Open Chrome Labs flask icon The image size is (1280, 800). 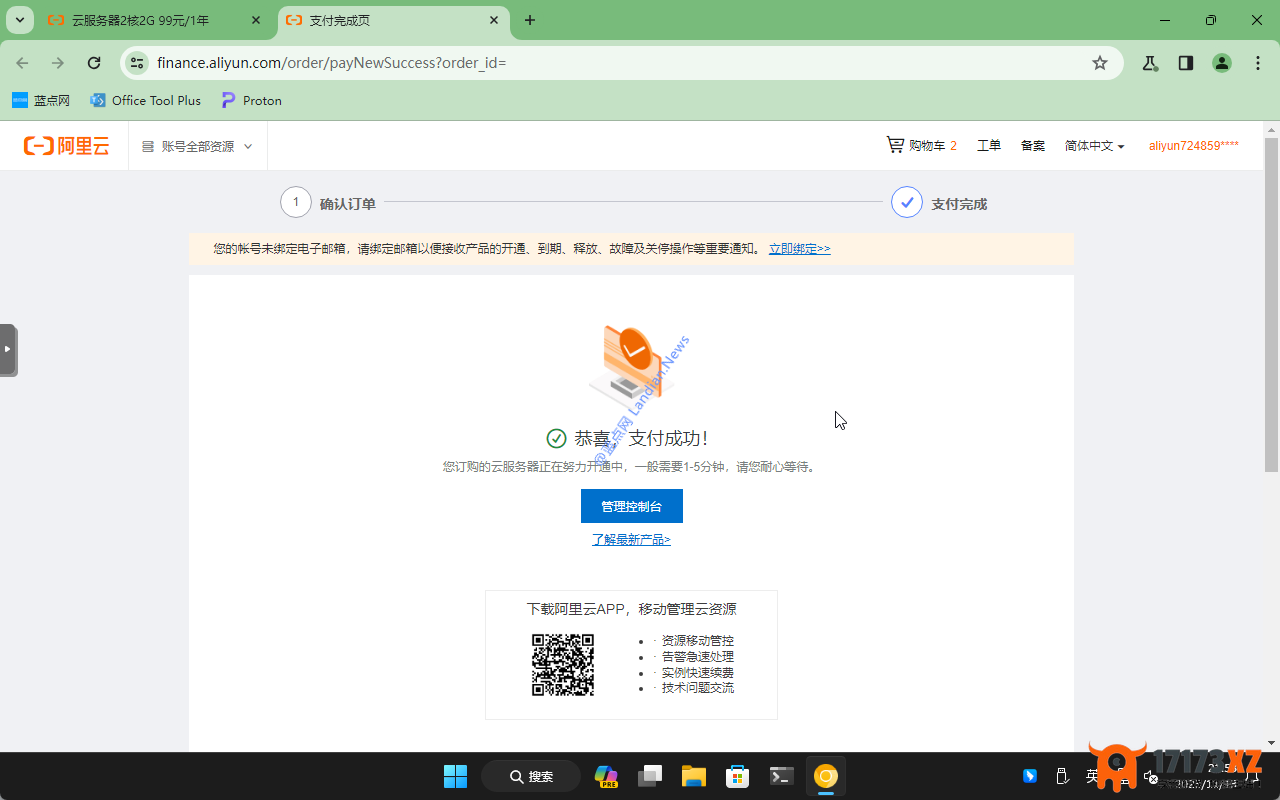(1150, 63)
